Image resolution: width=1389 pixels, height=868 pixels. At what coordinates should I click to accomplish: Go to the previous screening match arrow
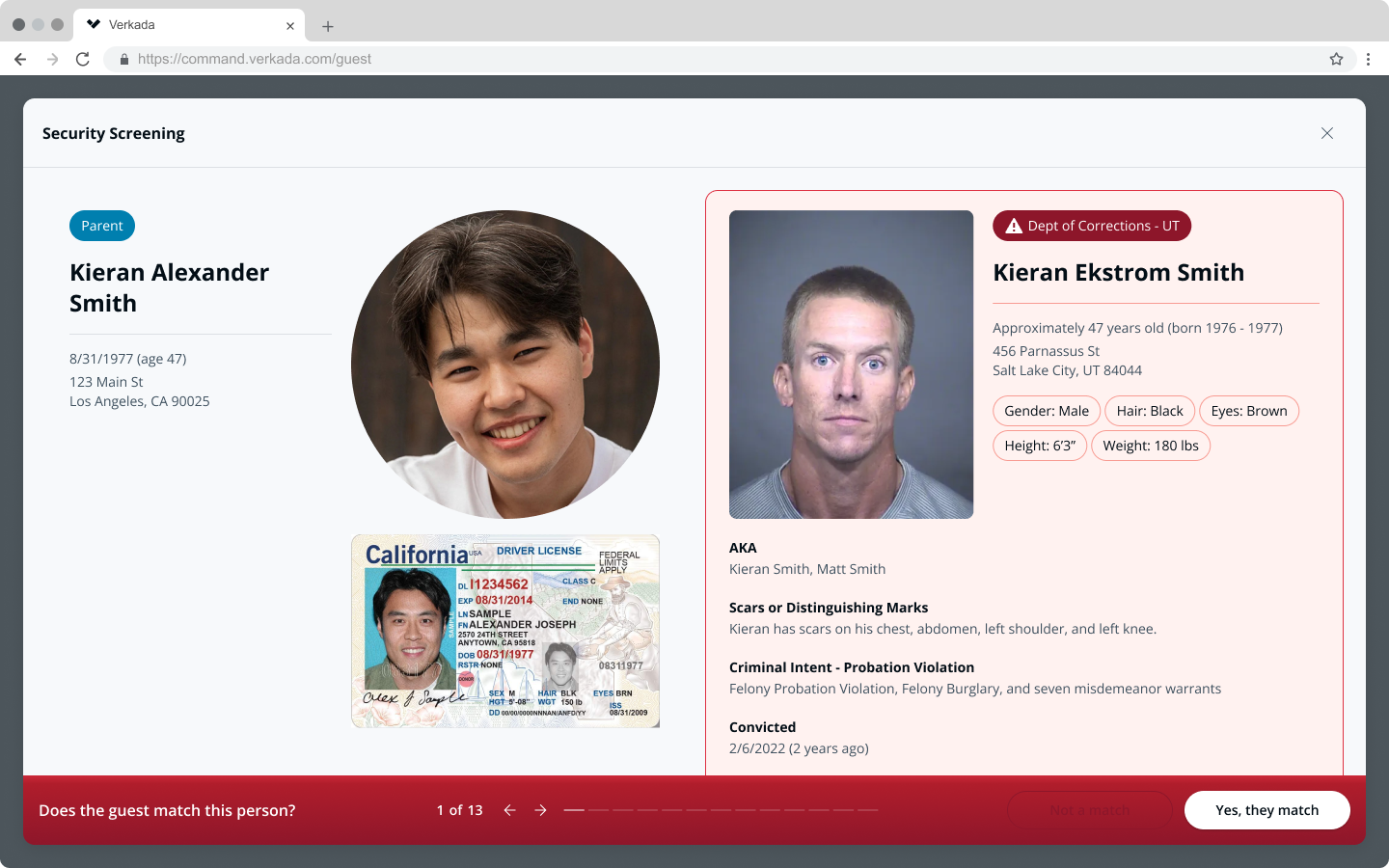(509, 810)
